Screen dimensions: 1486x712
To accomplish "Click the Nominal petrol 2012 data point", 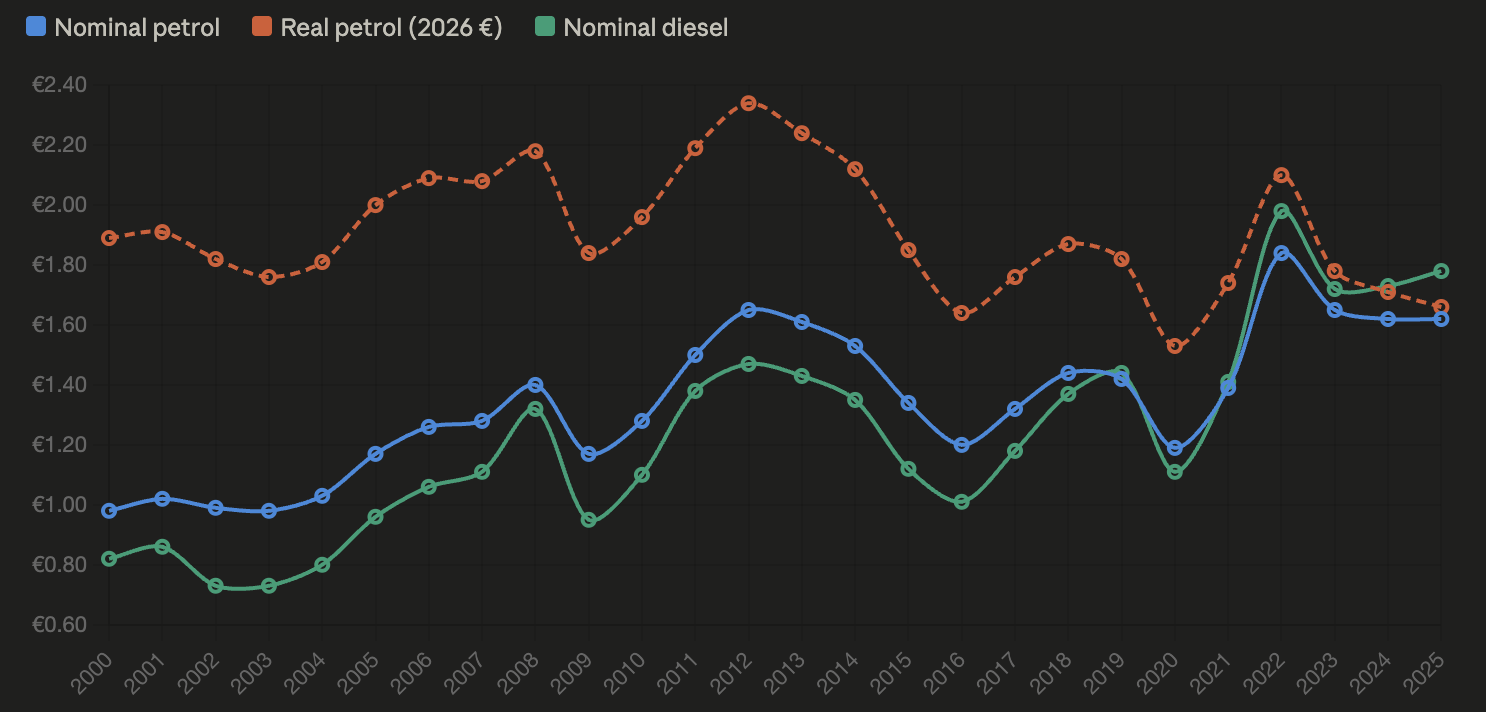I will coord(748,310).
